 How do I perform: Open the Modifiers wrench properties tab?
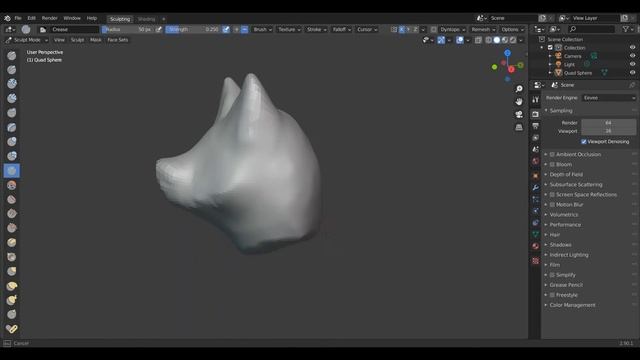(536, 187)
